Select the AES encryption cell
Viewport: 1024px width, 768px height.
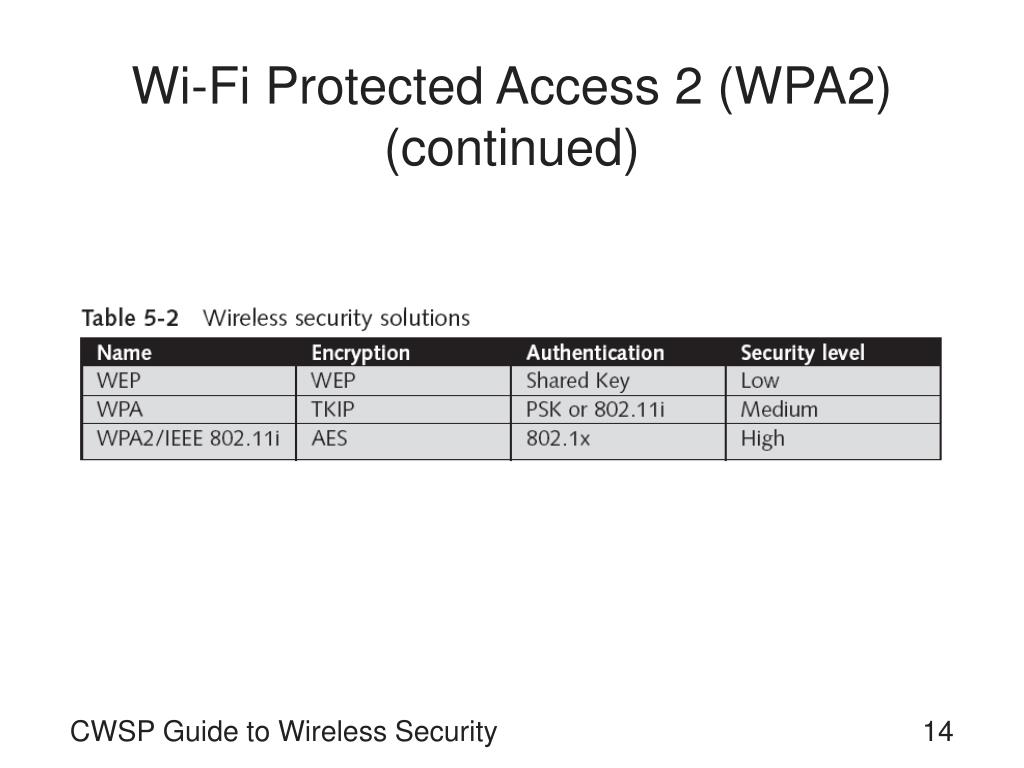(x=404, y=441)
